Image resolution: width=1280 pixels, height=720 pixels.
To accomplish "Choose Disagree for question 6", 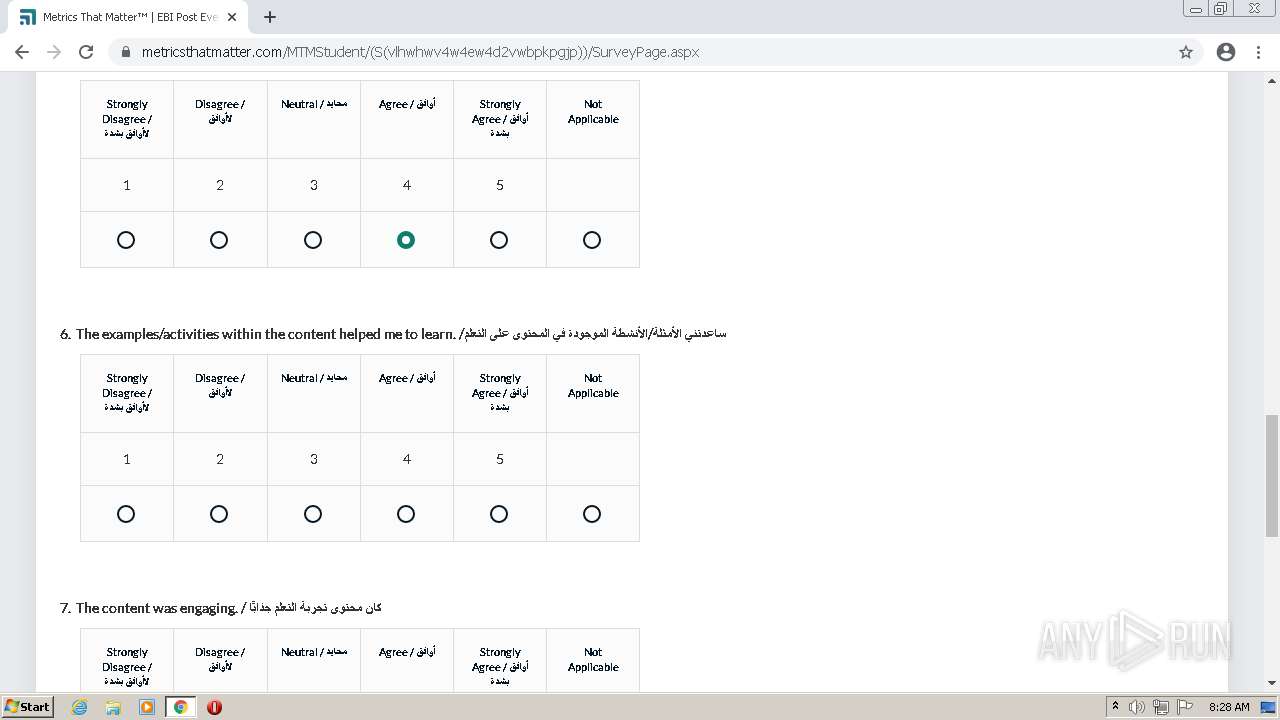I will (x=219, y=514).
